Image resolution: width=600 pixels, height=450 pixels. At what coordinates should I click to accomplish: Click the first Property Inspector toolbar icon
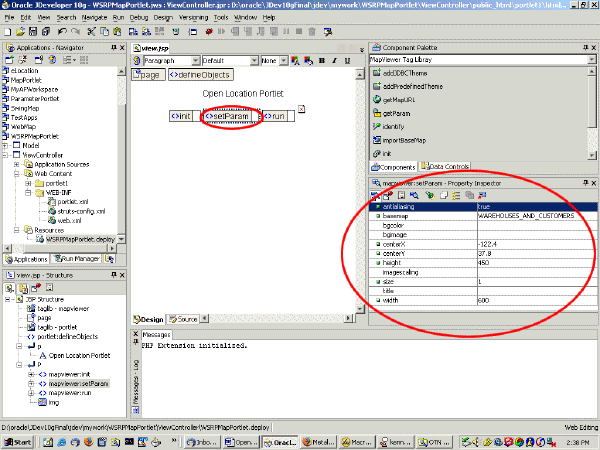coord(375,196)
